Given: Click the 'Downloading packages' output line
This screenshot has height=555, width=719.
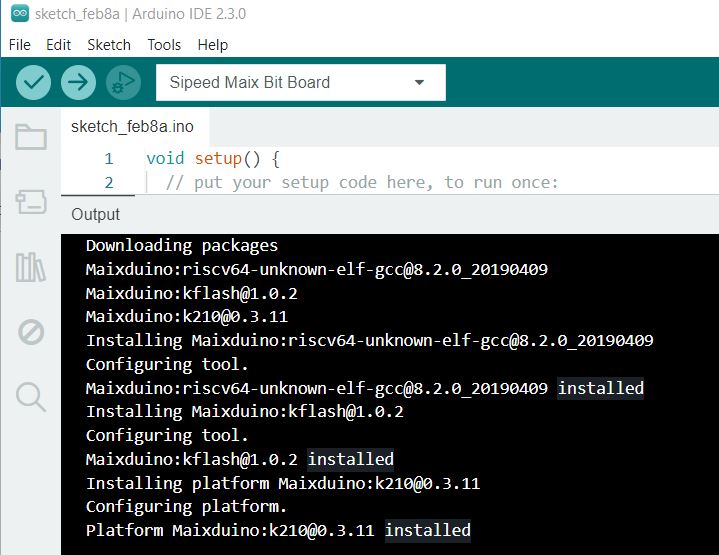Looking at the screenshot, I should pyautogui.click(x=182, y=245).
